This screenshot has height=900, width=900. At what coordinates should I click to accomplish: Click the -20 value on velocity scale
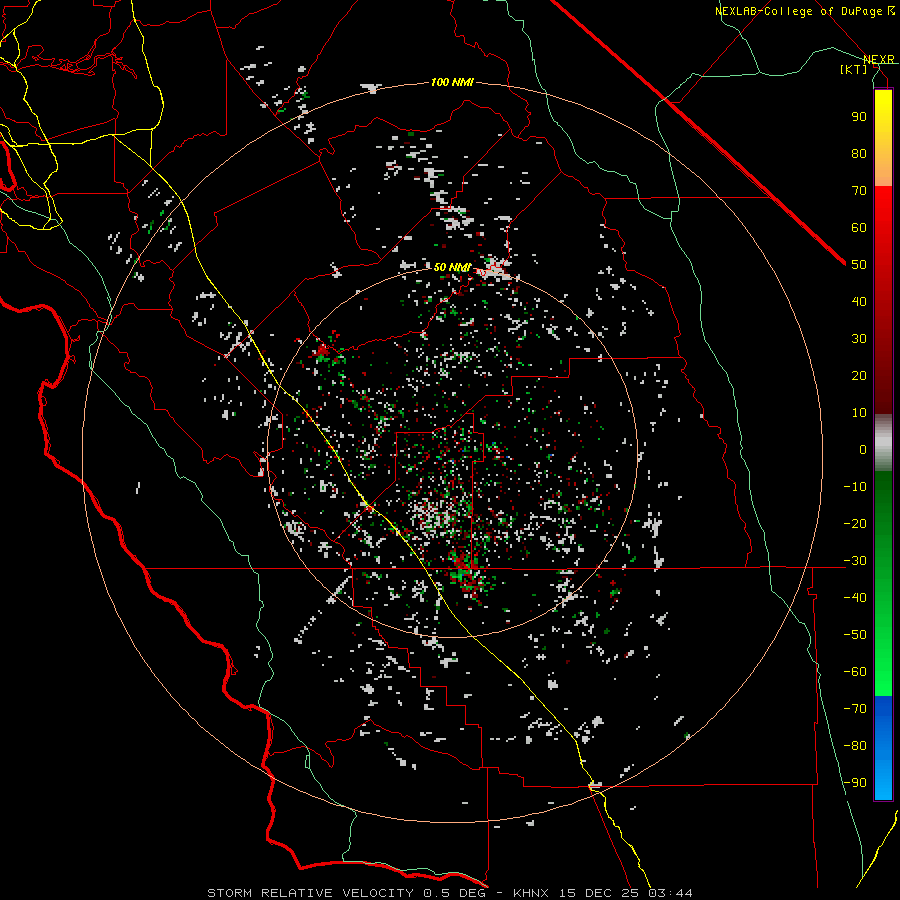855,523
